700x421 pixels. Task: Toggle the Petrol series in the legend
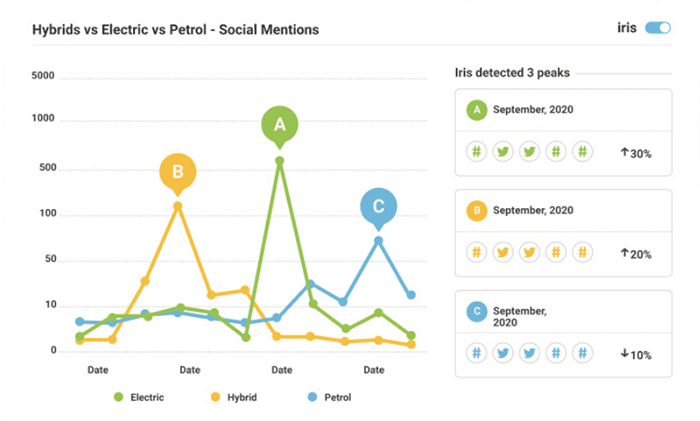328,397
